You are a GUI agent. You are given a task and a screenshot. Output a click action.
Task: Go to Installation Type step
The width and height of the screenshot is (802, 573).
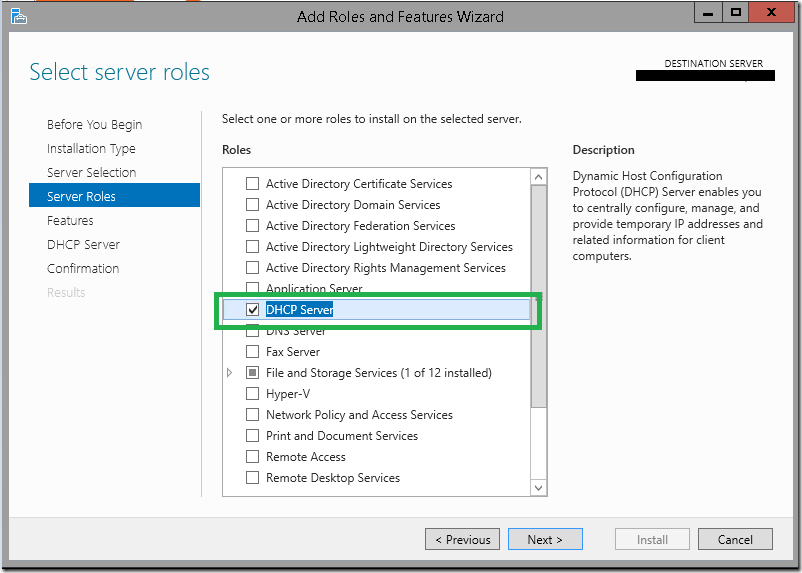(91, 149)
